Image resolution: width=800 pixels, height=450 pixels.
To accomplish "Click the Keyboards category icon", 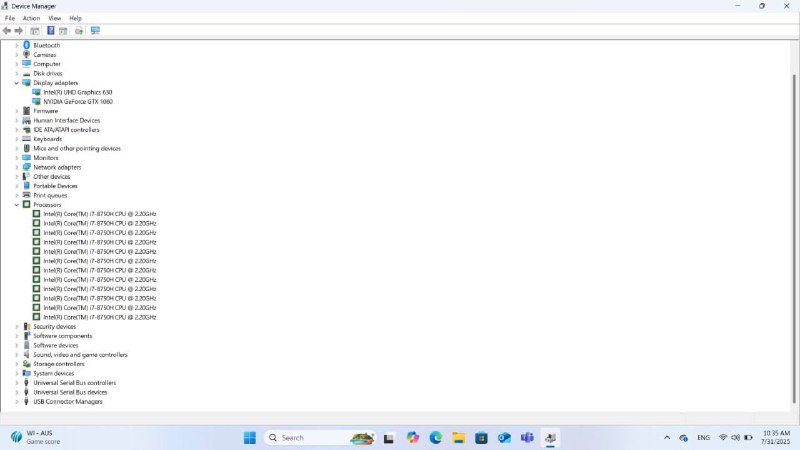I will (x=27, y=139).
